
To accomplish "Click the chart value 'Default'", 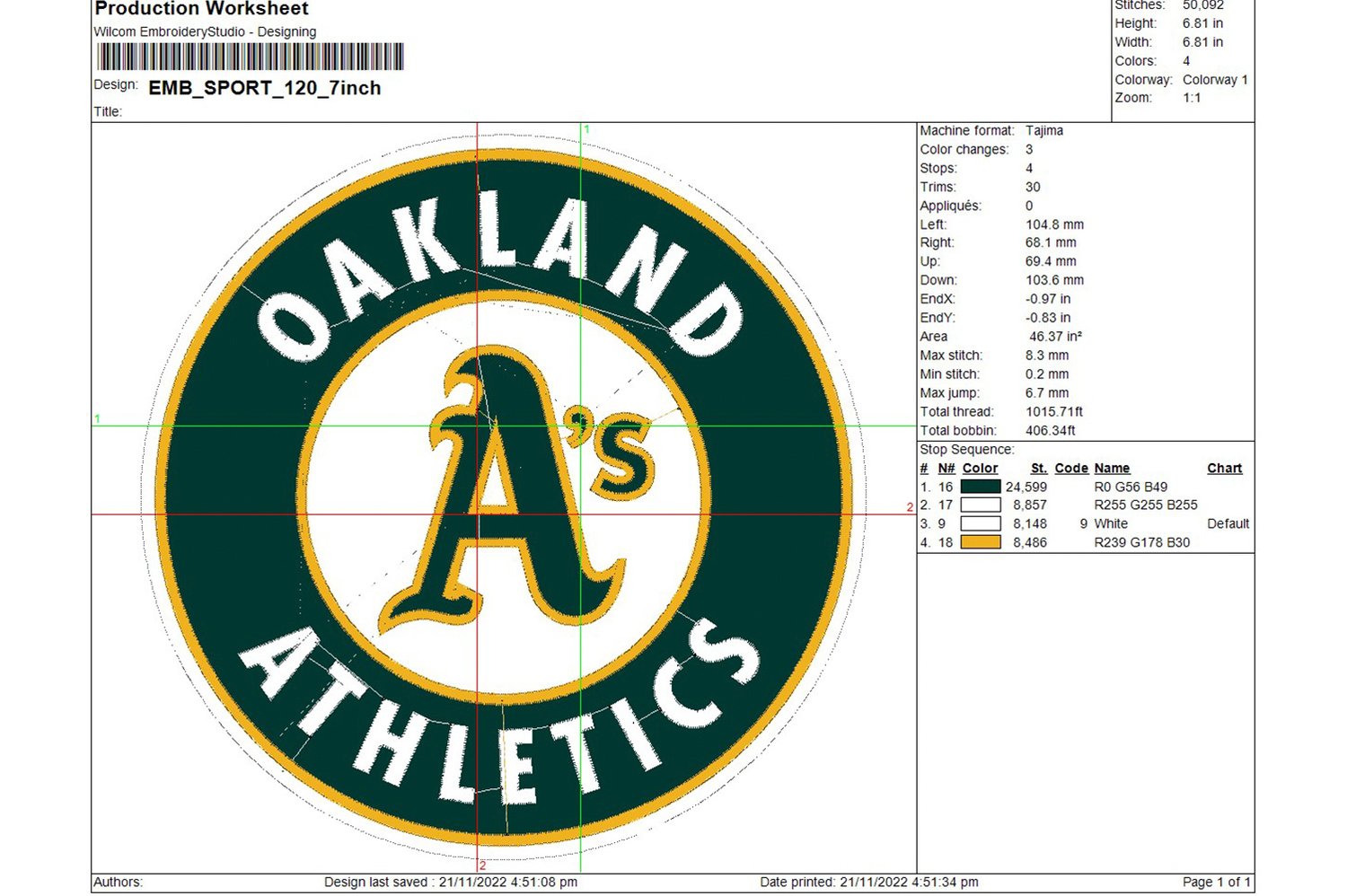I will click(1228, 523).
